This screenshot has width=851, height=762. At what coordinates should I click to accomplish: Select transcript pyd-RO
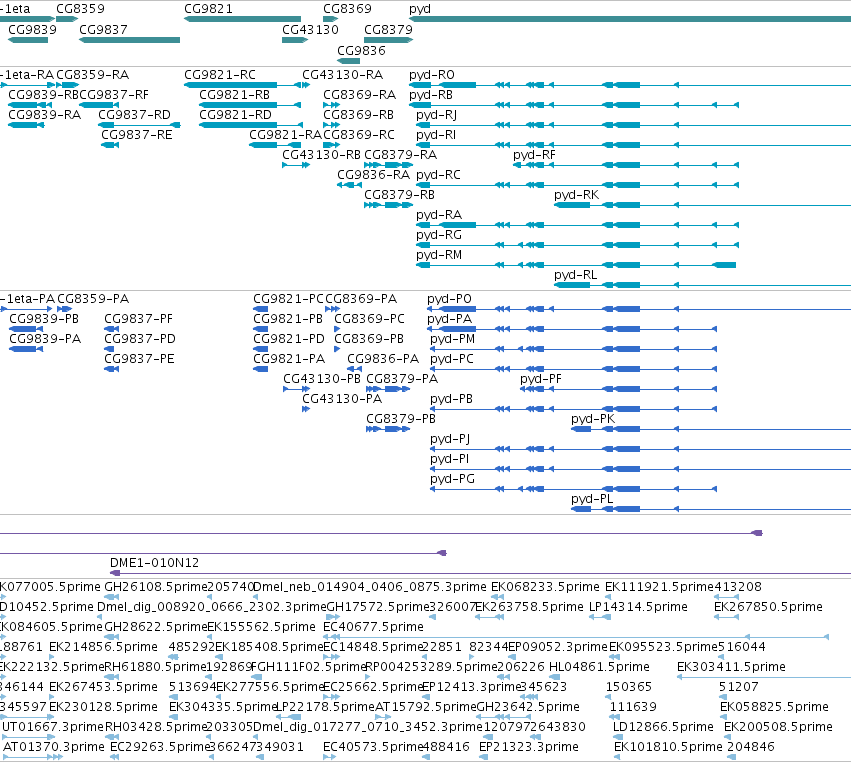tap(431, 74)
